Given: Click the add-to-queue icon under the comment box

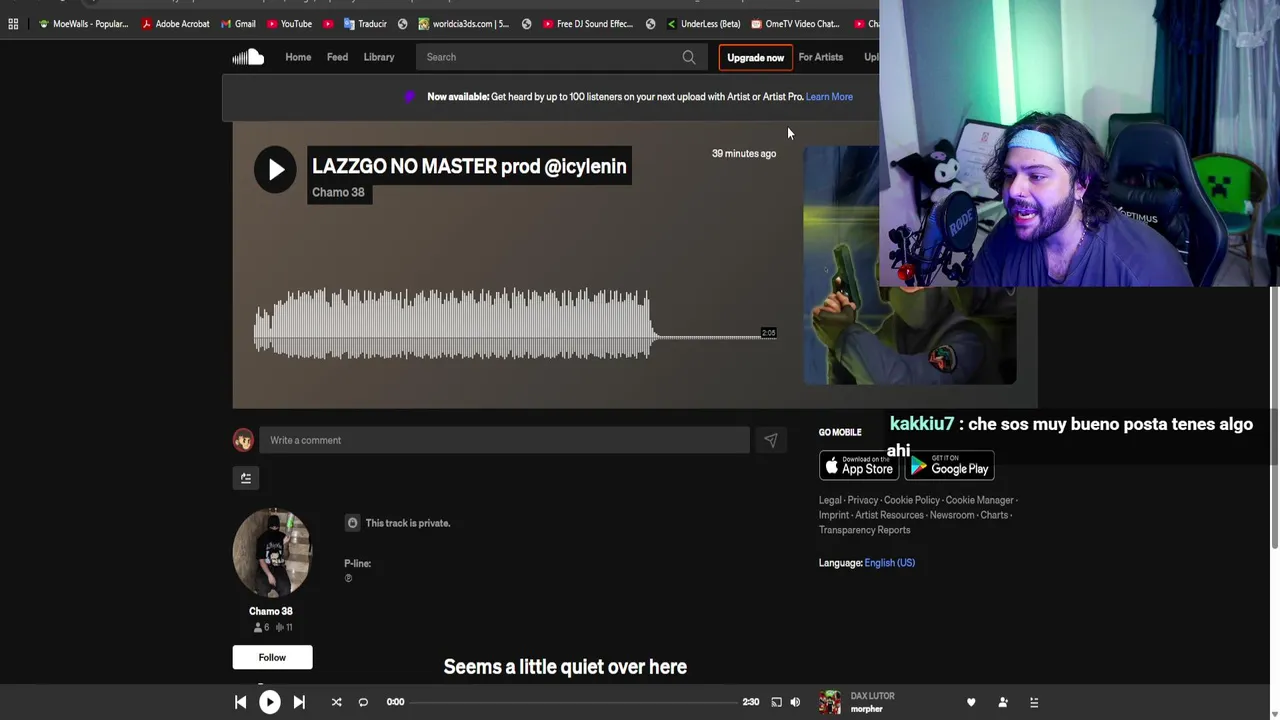Looking at the screenshot, I should click(246, 478).
